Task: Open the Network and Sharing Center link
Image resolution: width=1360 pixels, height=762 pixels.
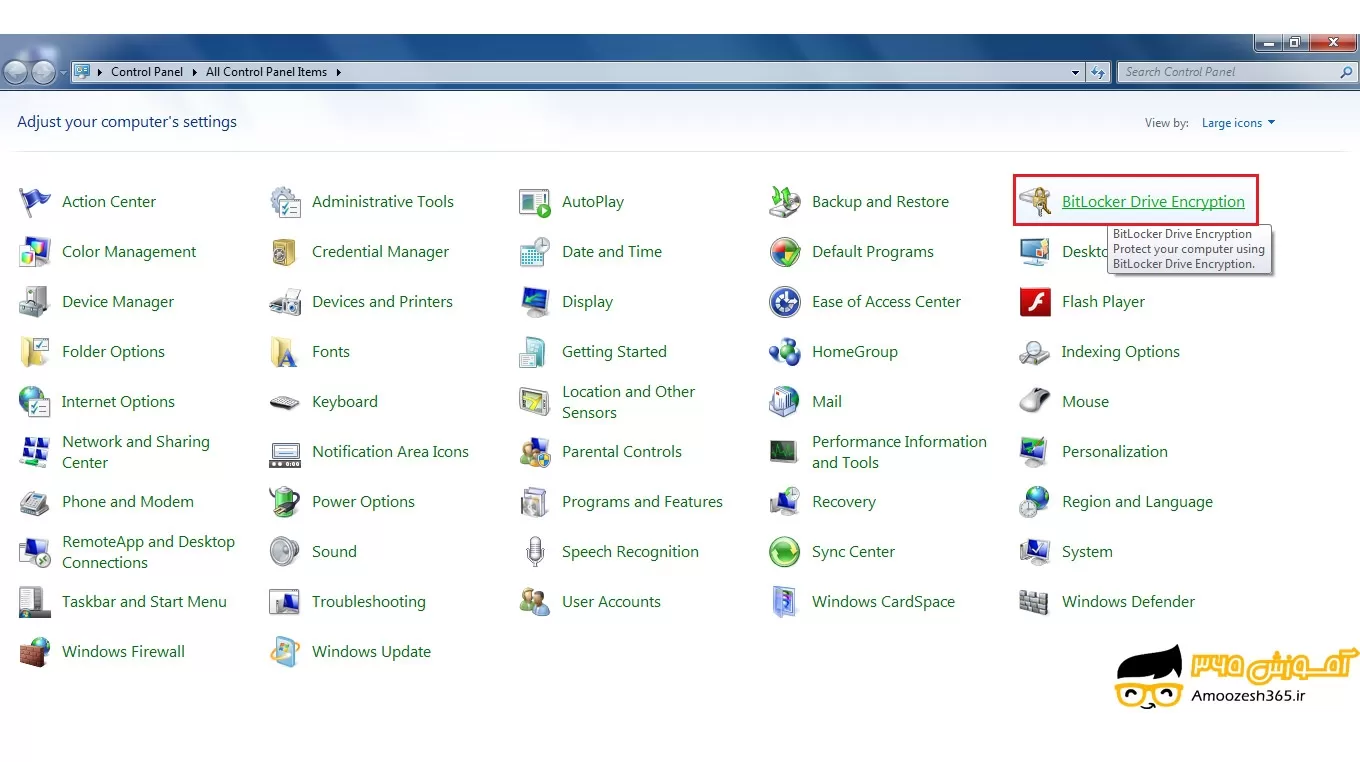Action: pos(136,452)
